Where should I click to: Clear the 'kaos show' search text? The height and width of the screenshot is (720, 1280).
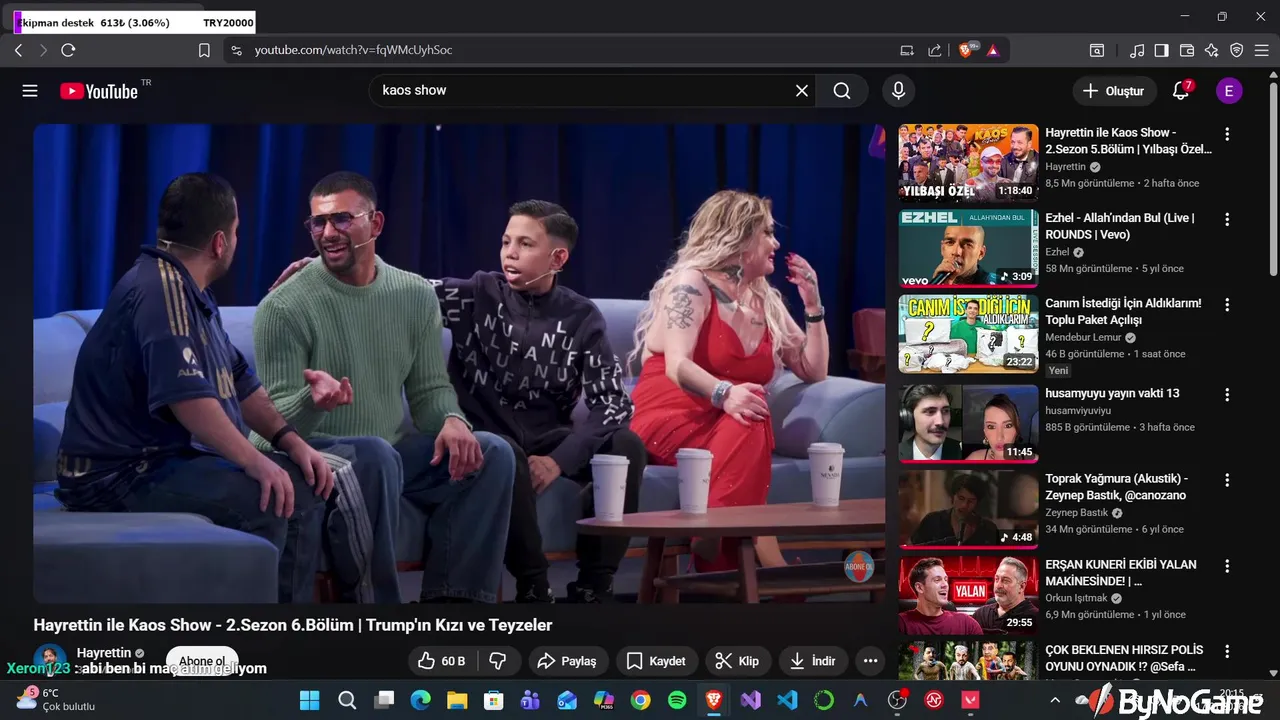tap(802, 91)
